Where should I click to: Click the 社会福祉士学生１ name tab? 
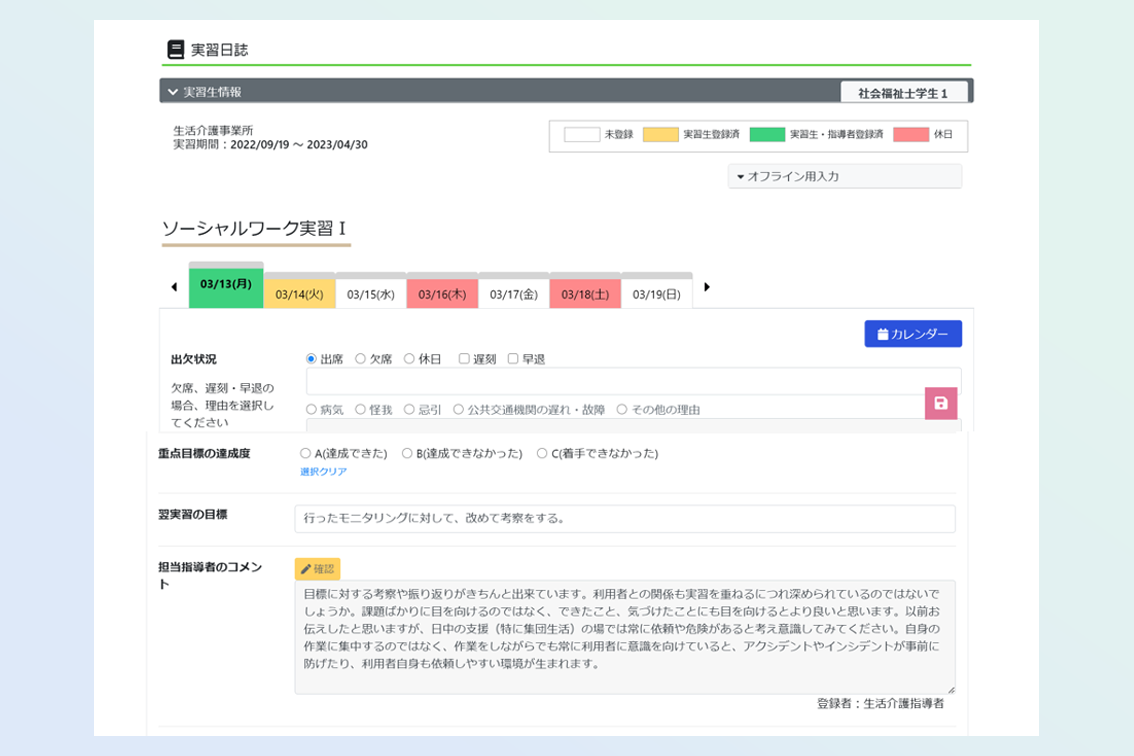point(903,93)
